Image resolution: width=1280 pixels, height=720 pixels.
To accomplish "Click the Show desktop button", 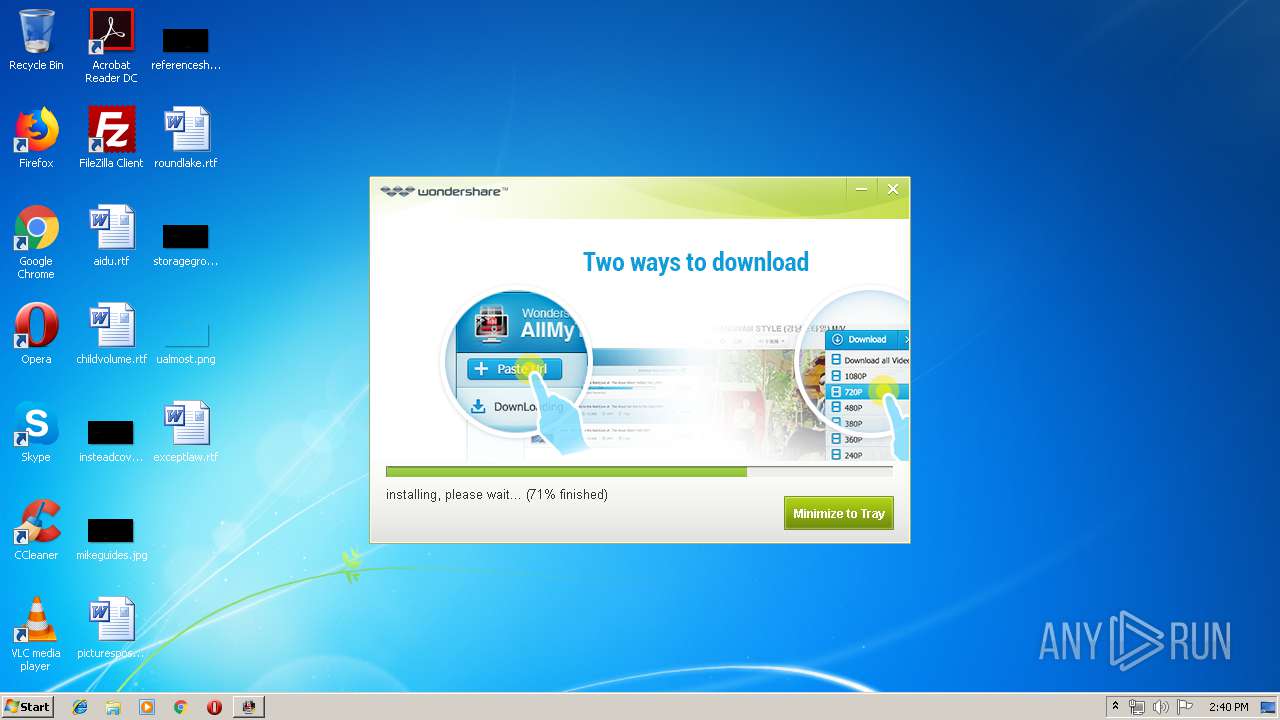I will pos(1270,707).
